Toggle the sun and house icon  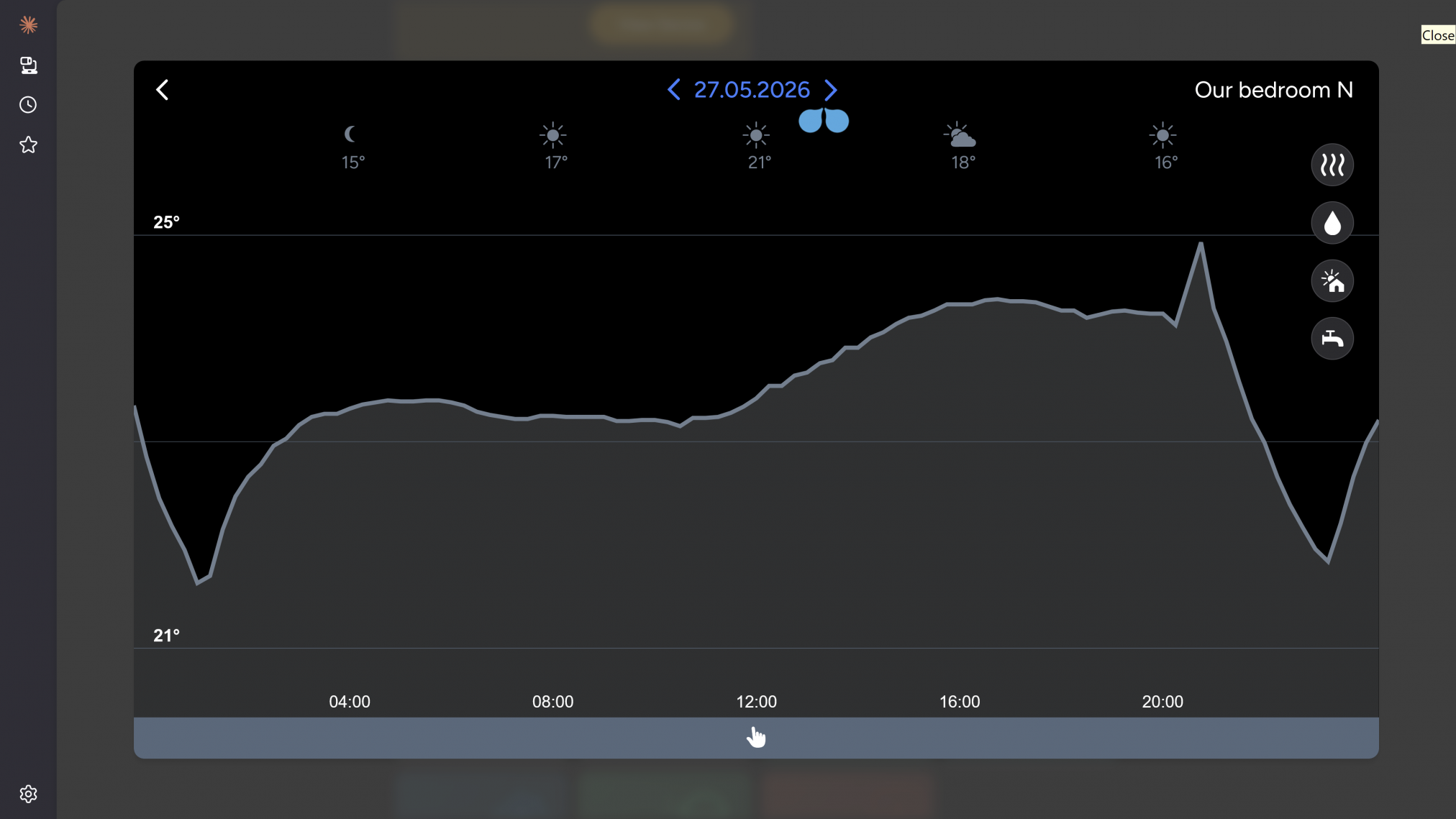point(1332,280)
